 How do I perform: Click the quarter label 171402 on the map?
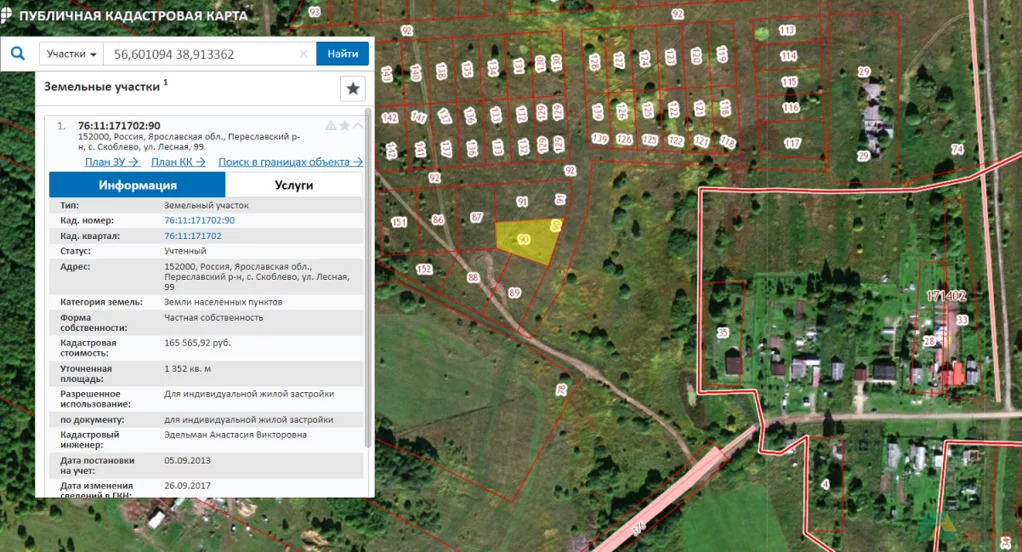(946, 296)
